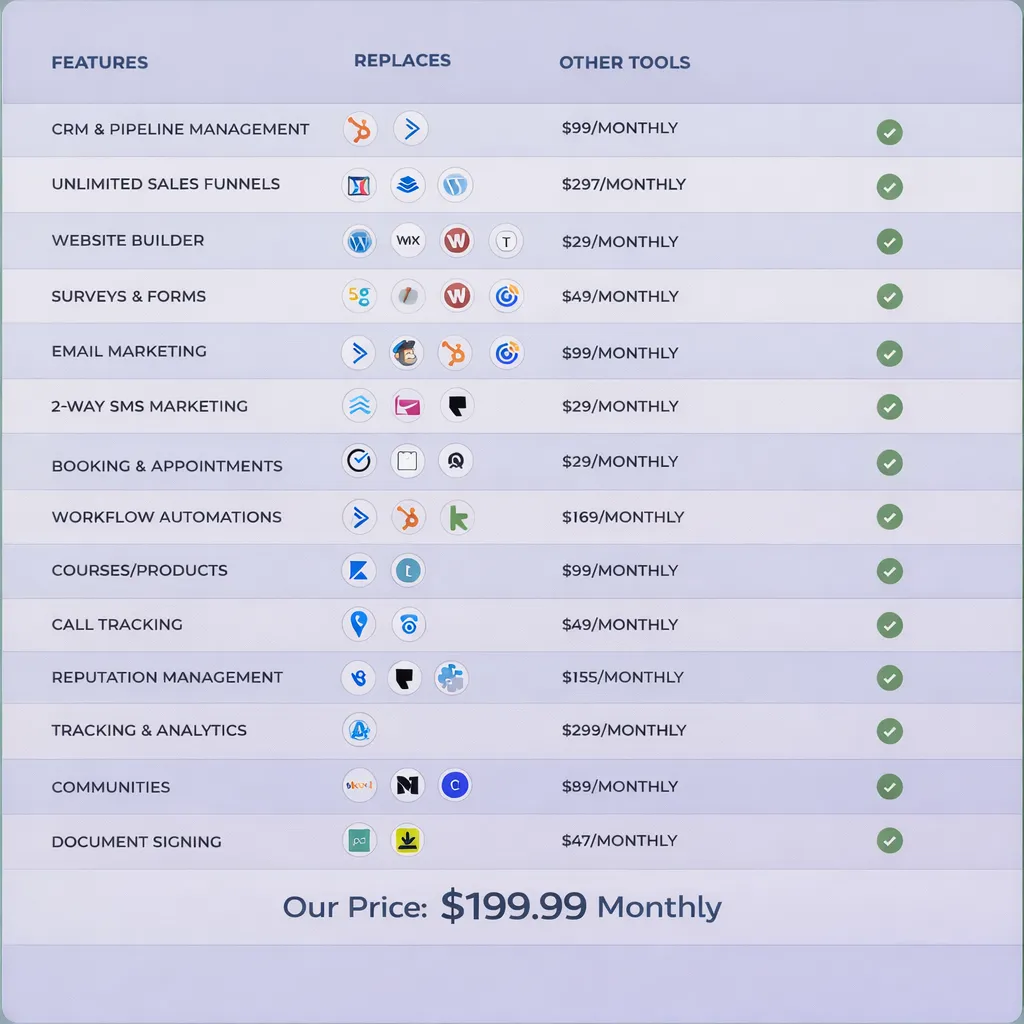Click the Mailchimp monkey logo in Email Marketing
The width and height of the screenshot is (1024, 1024).
click(x=407, y=352)
